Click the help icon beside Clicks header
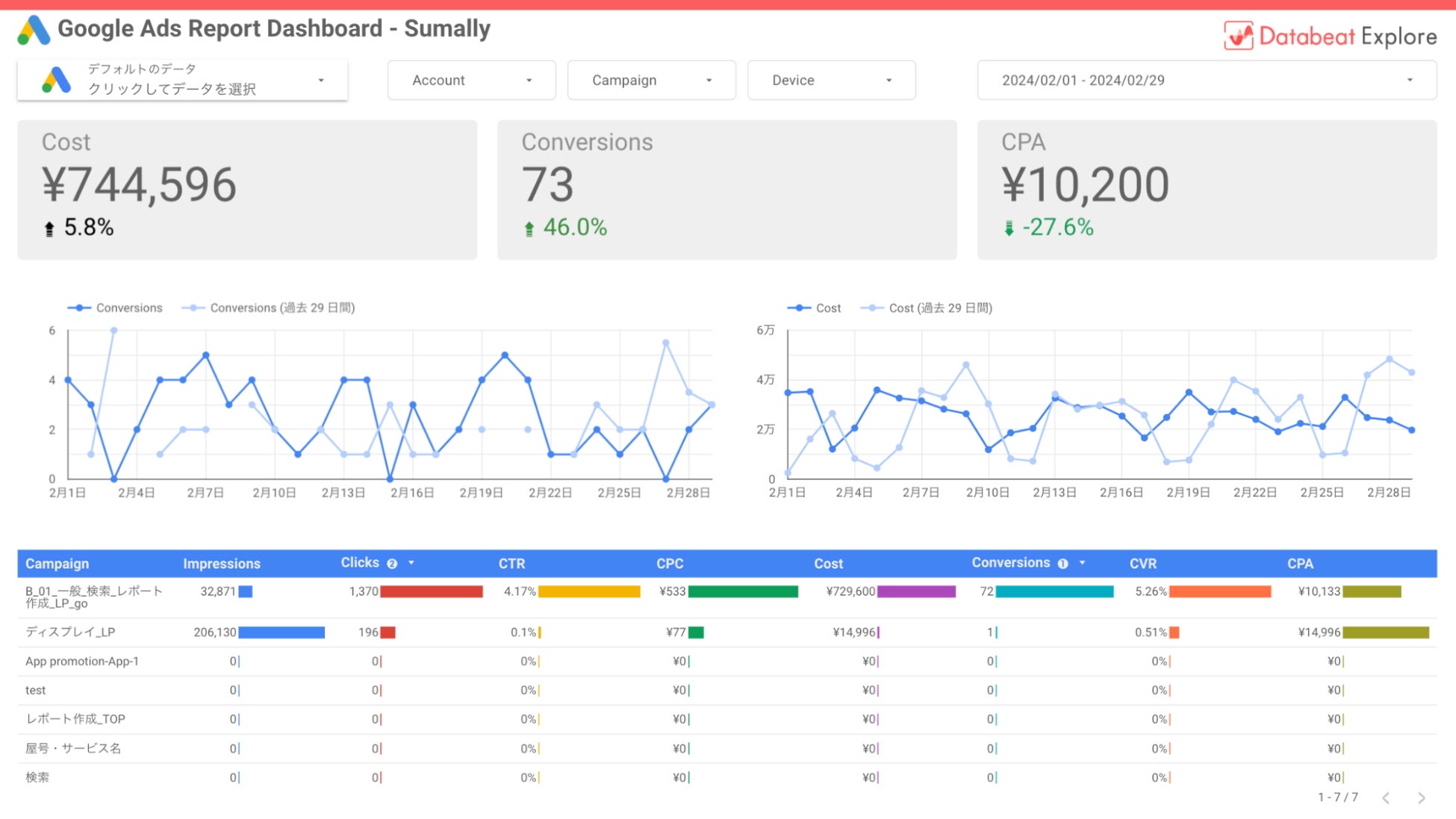Viewport: 1456px width, 819px height. pos(392,564)
